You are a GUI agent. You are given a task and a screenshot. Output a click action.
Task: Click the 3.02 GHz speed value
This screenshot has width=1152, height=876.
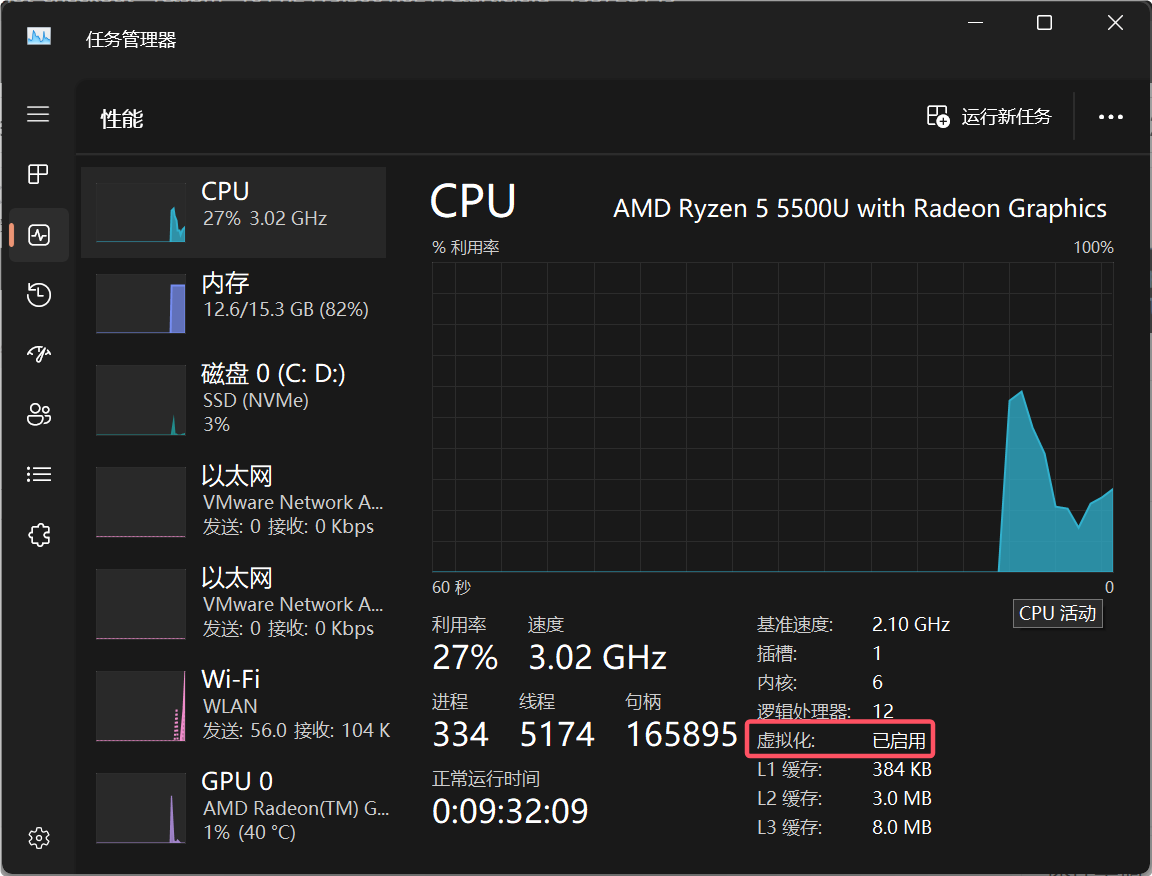tap(597, 658)
